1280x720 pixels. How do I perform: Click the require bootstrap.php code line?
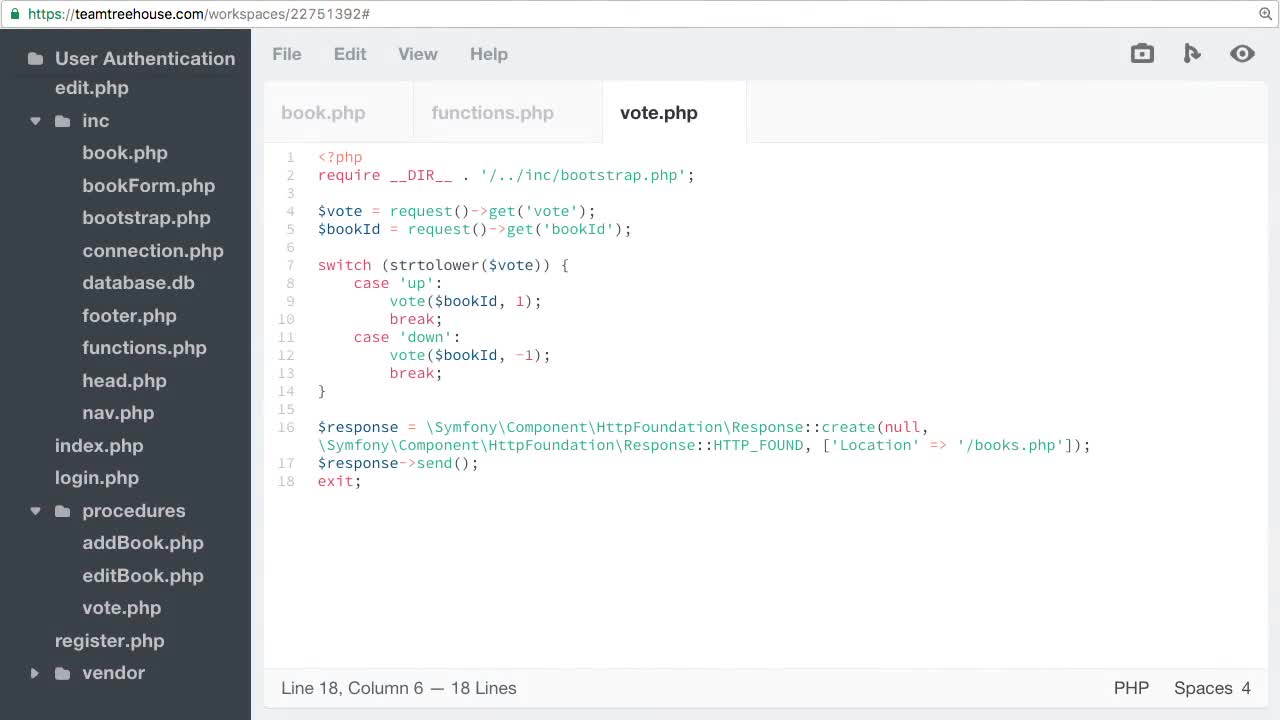(506, 175)
